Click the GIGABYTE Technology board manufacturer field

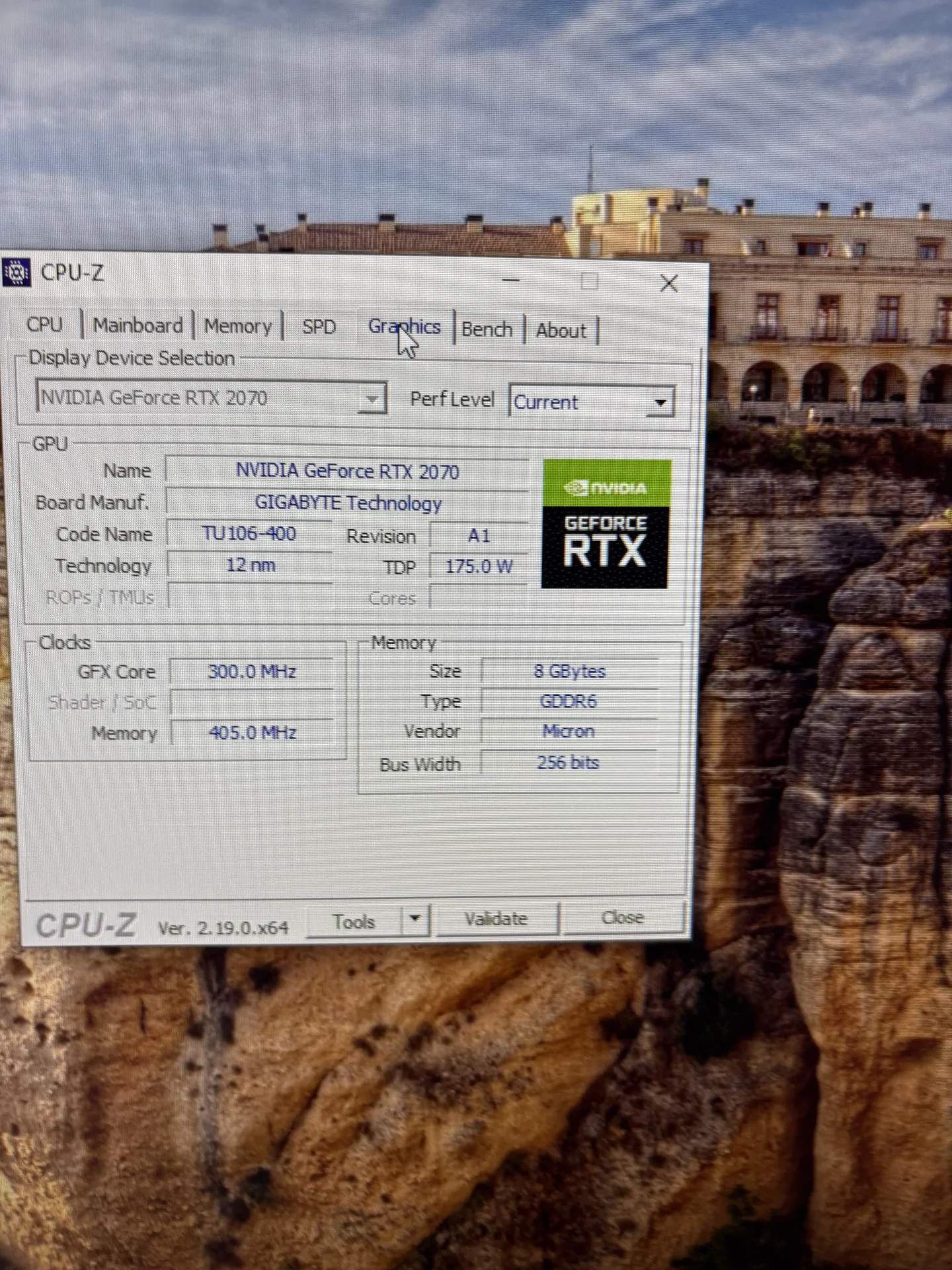coord(347,503)
